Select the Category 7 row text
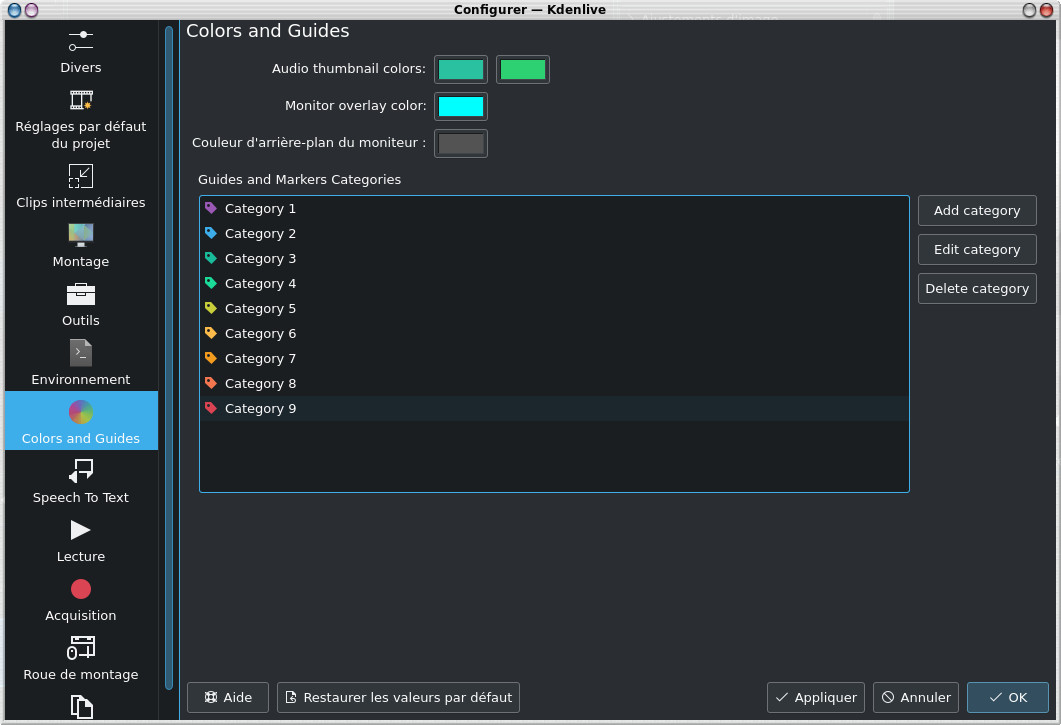Screen dimensions: 1061x725 261,359
